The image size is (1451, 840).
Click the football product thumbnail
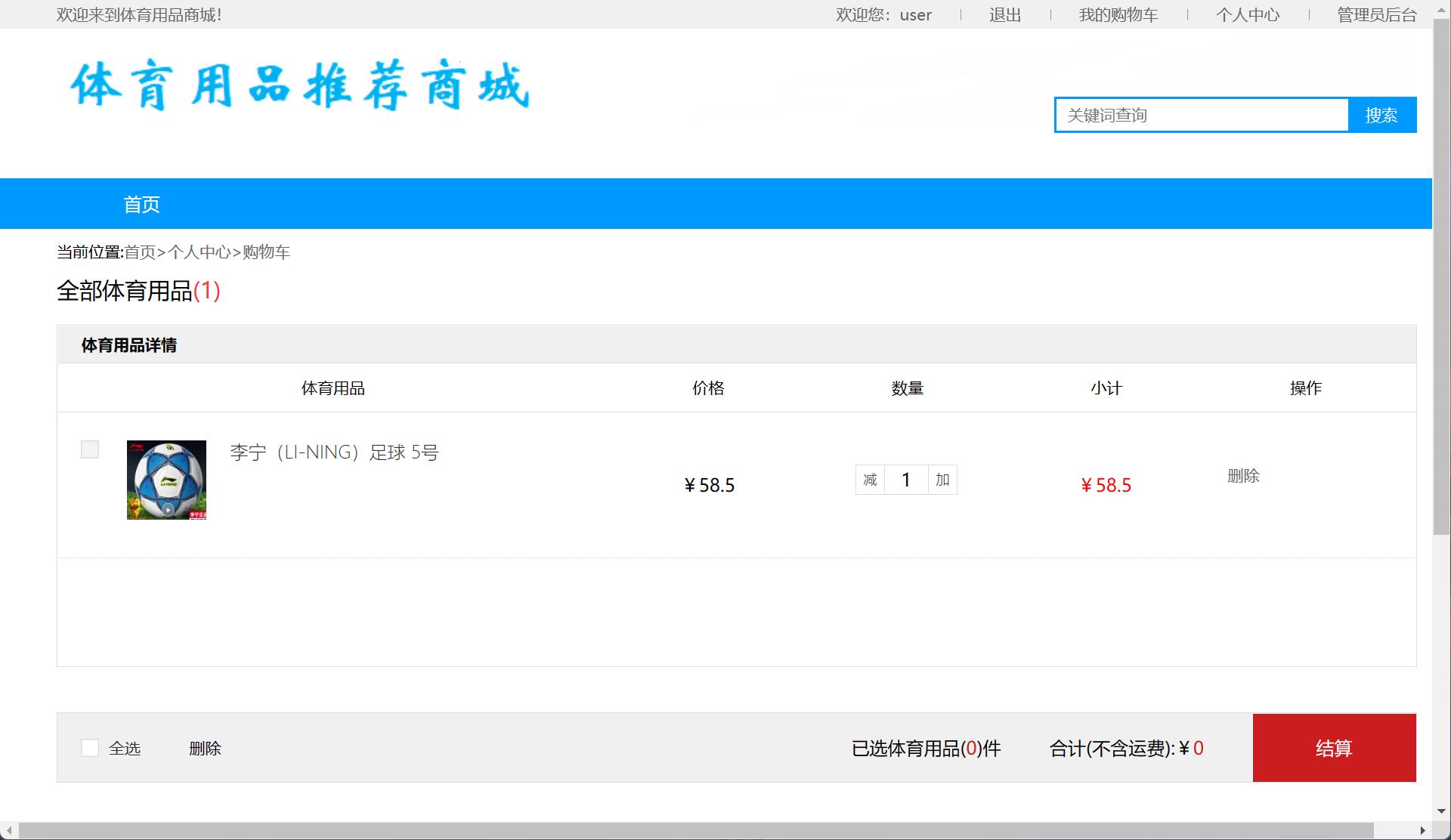166,480
